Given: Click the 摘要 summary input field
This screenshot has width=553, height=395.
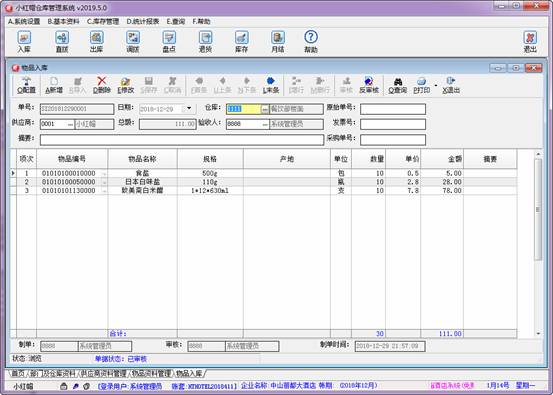Looking at the screenshot, I should [182, 140].
